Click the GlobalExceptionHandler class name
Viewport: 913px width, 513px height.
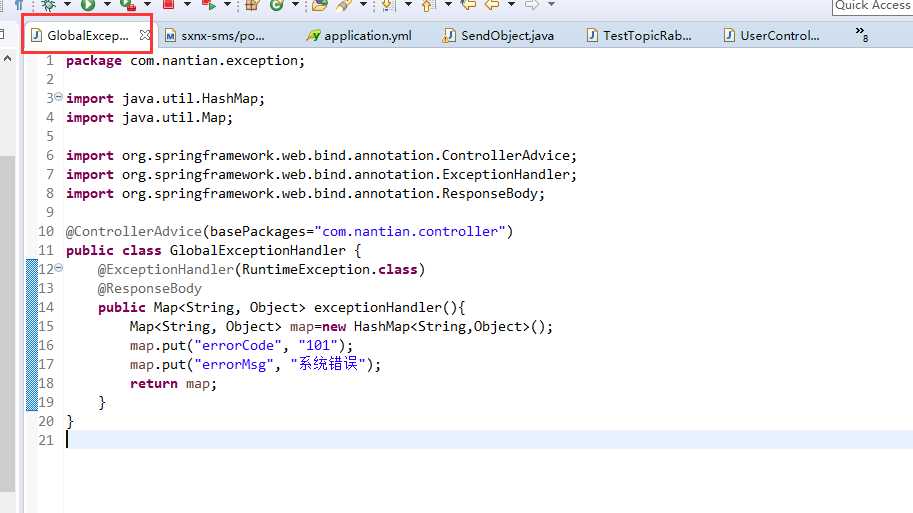[x=257, y=250]
